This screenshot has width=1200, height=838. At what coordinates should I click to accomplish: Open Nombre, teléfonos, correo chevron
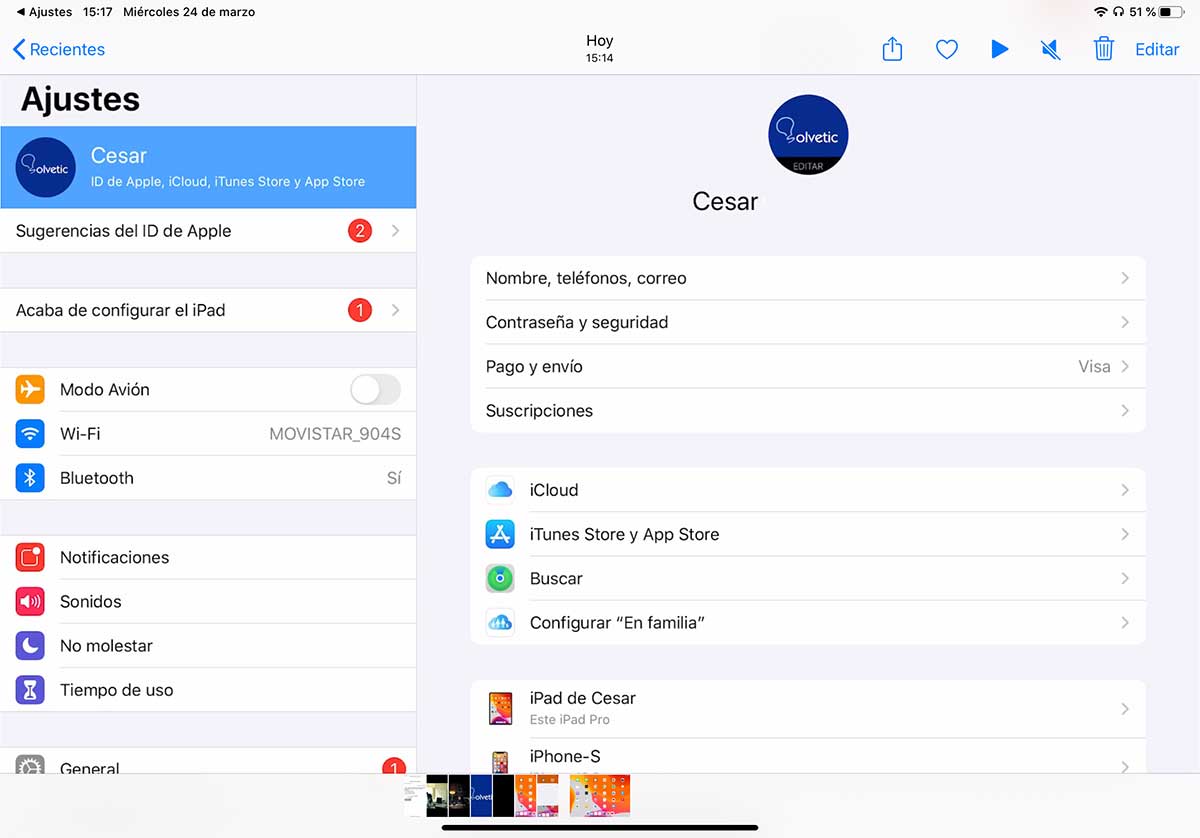[x=1125, y=278]
